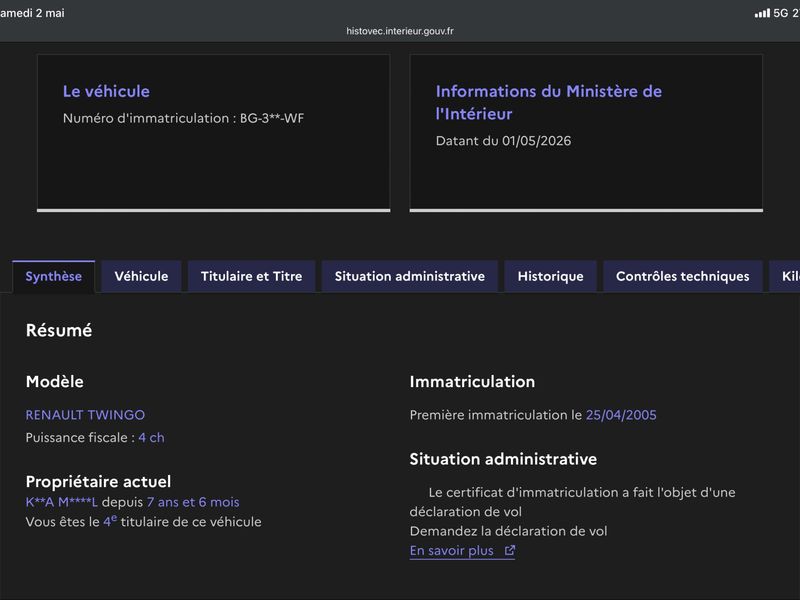Click the Immatriculation section heading
Screen dimensions: 800x600
pos(472,382)
